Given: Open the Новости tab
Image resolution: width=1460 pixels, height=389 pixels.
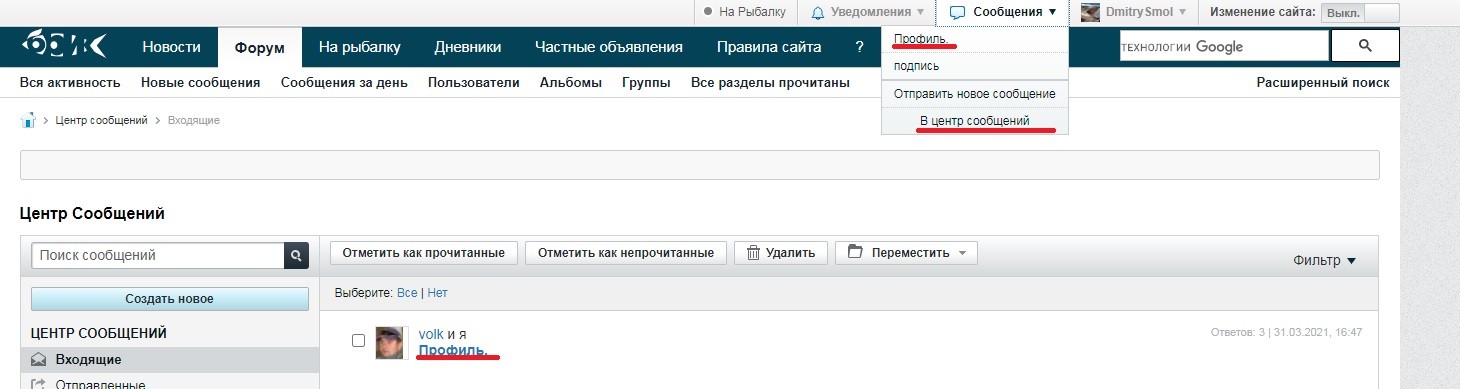Looking at the screenshot, I should pyautogui.click(x=171, y=47).
